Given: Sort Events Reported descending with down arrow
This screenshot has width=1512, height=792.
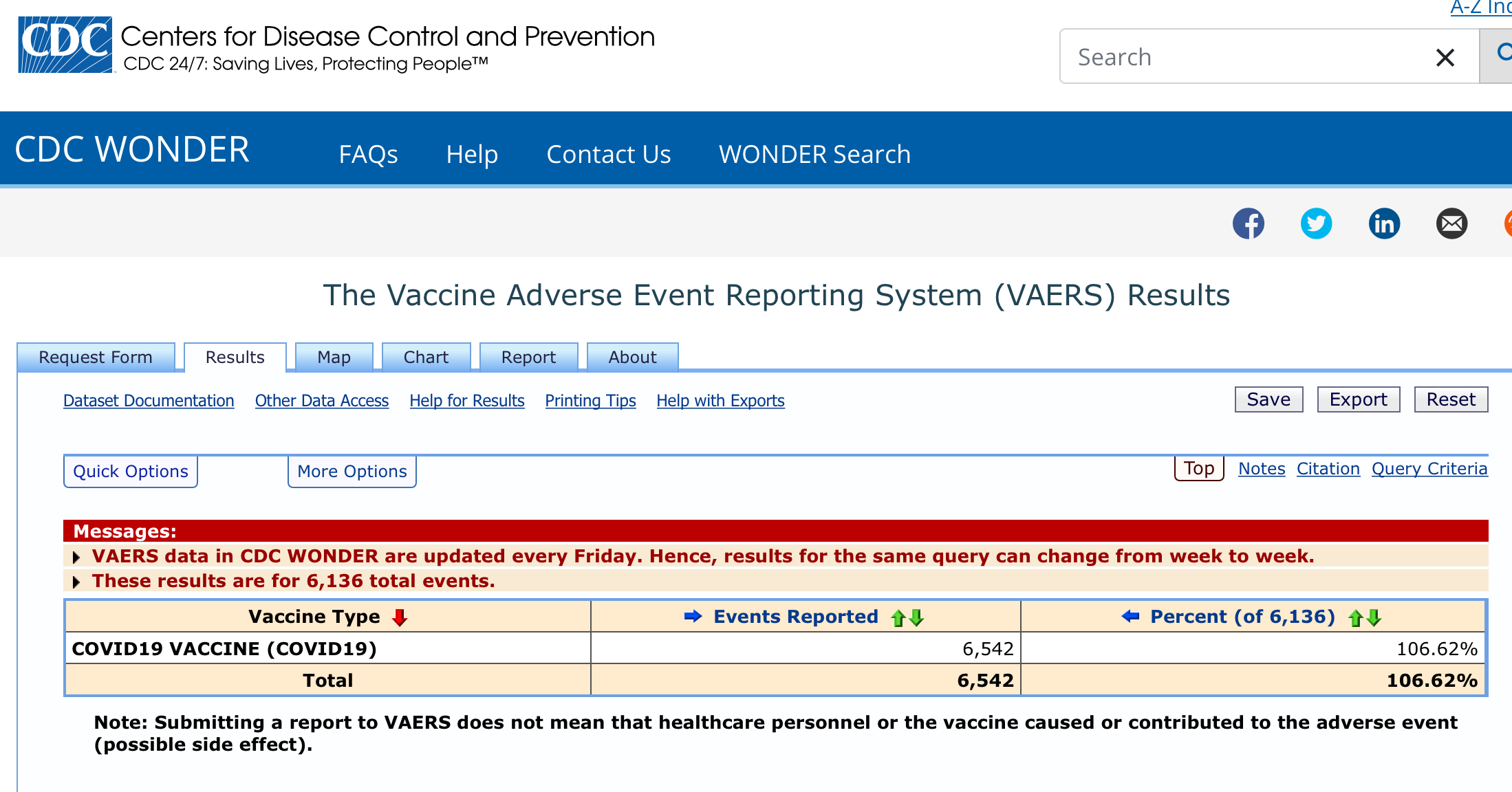Looking at the screenshot, I should tap(916, 617).
